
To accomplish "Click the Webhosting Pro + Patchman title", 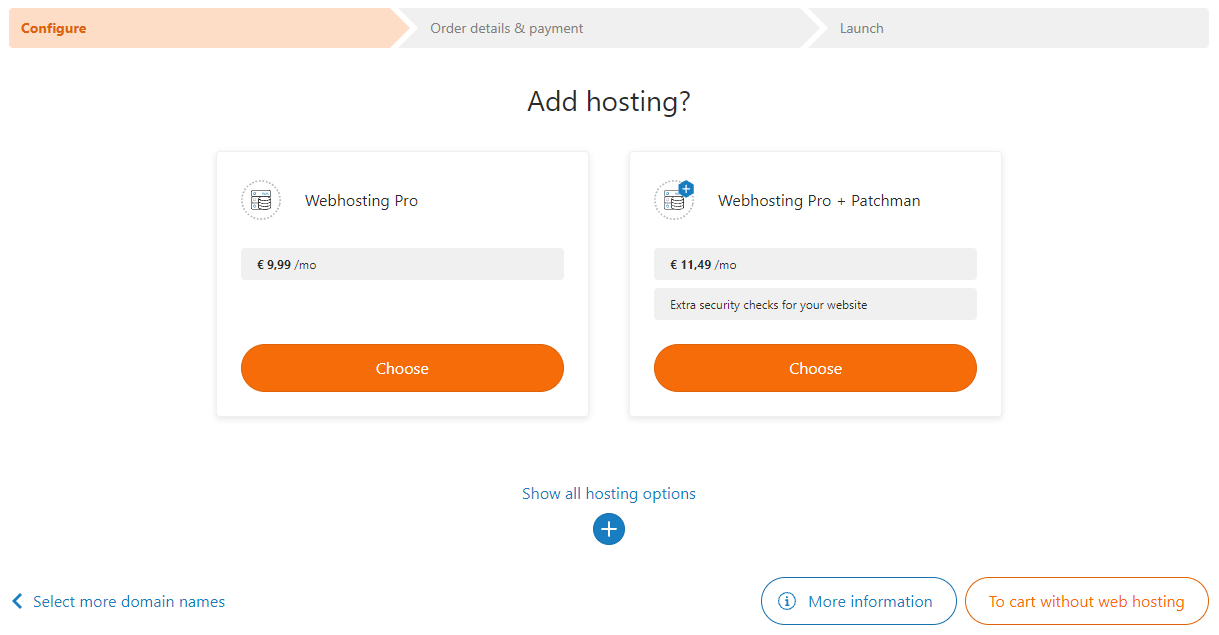I will pyautogui.click(x=819, y=200).
